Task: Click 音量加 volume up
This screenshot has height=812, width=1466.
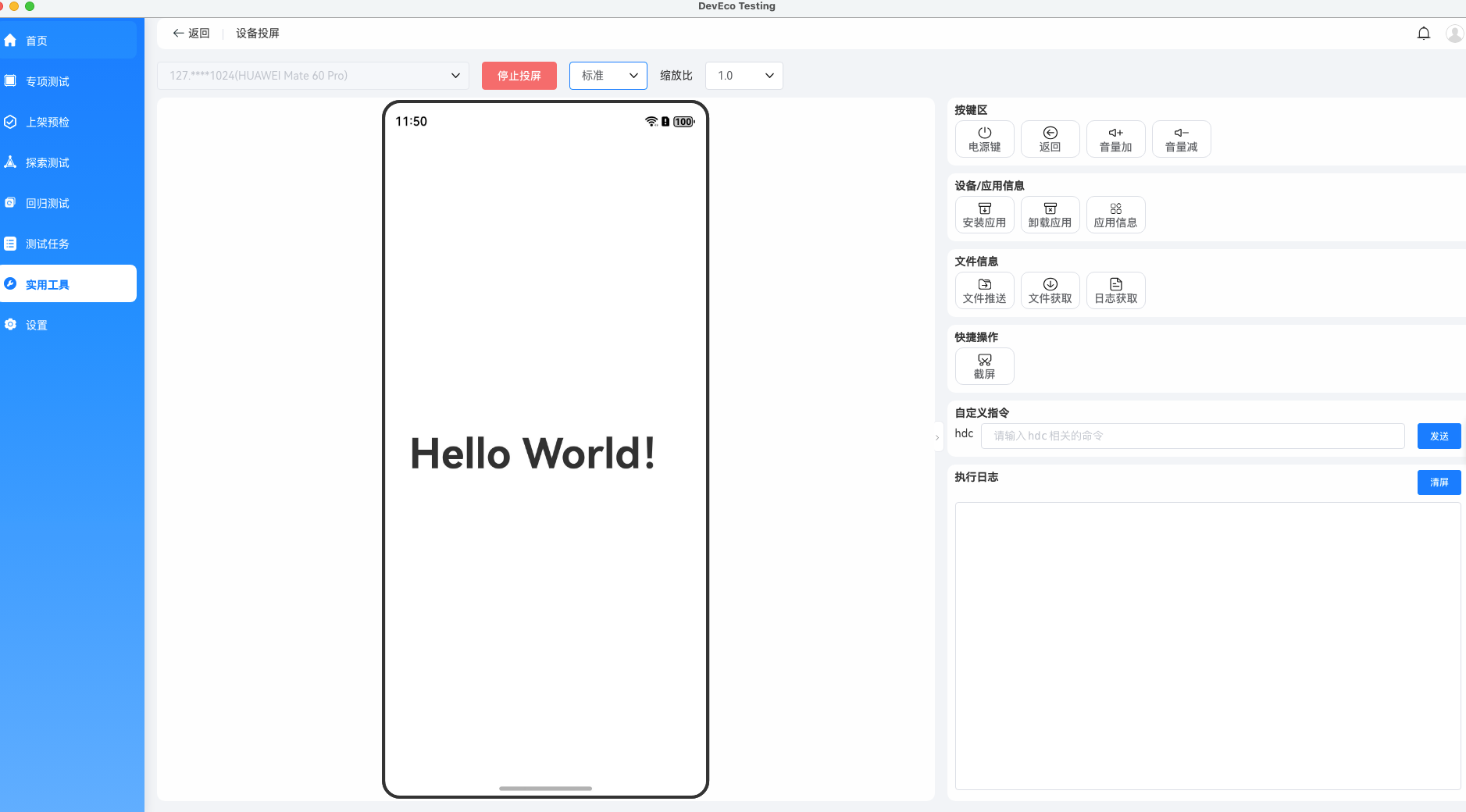Action: click(1116, 139)
